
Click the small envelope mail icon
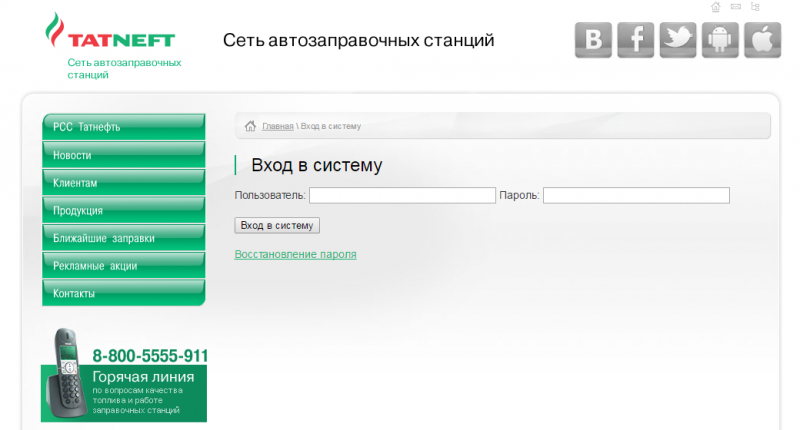[x=736, y=7]
